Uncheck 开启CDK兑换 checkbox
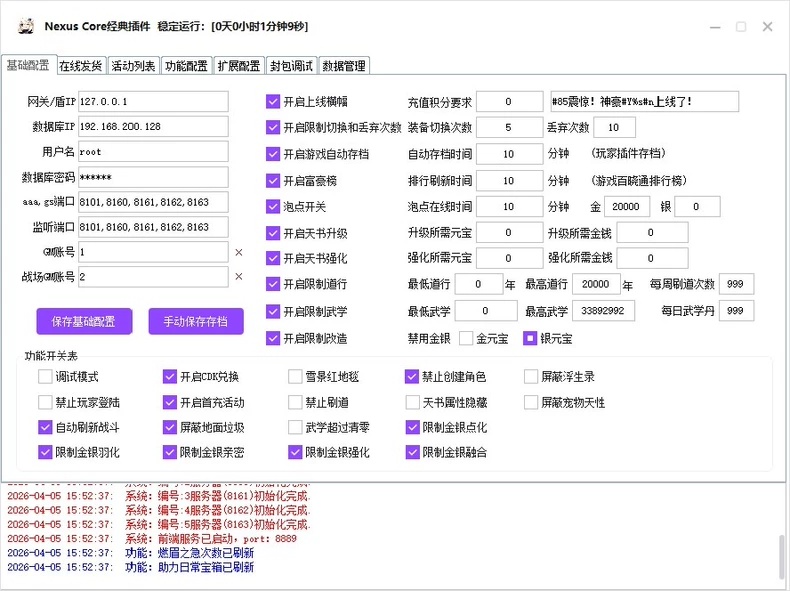The image size is (790, 591). 170,376
